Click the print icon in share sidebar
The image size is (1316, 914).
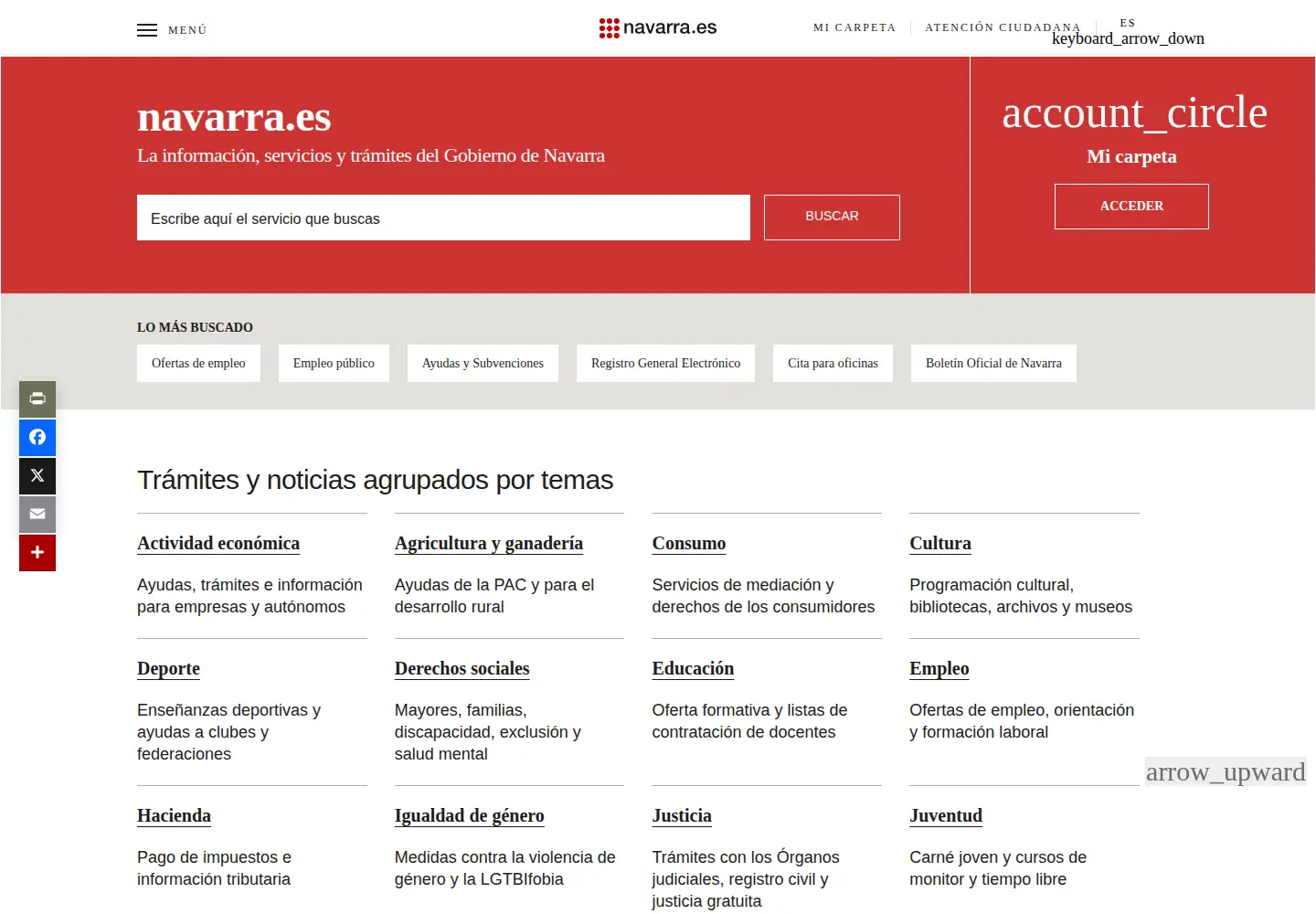[37, 399]
